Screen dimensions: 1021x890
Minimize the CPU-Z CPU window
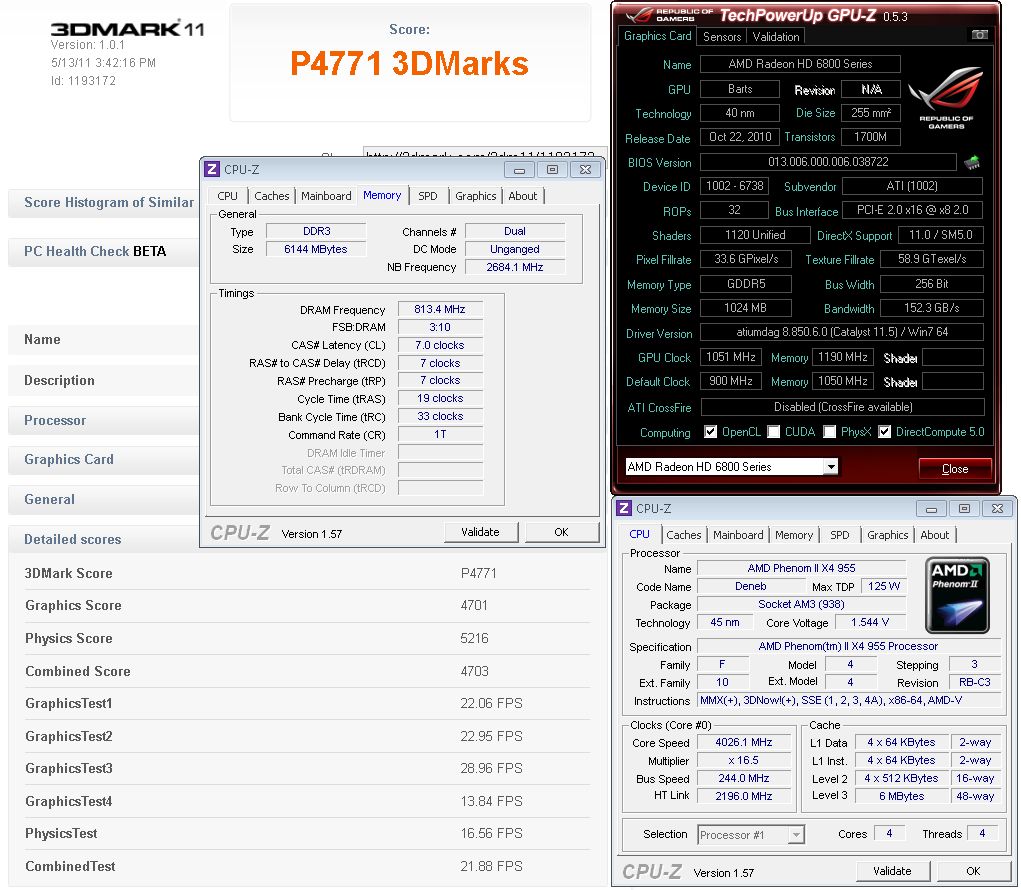931,509
